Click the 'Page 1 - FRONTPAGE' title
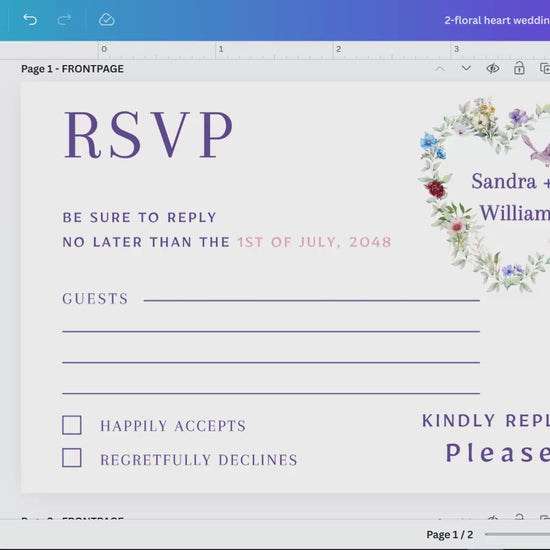The image size is (550, 550). pos(72,69)
